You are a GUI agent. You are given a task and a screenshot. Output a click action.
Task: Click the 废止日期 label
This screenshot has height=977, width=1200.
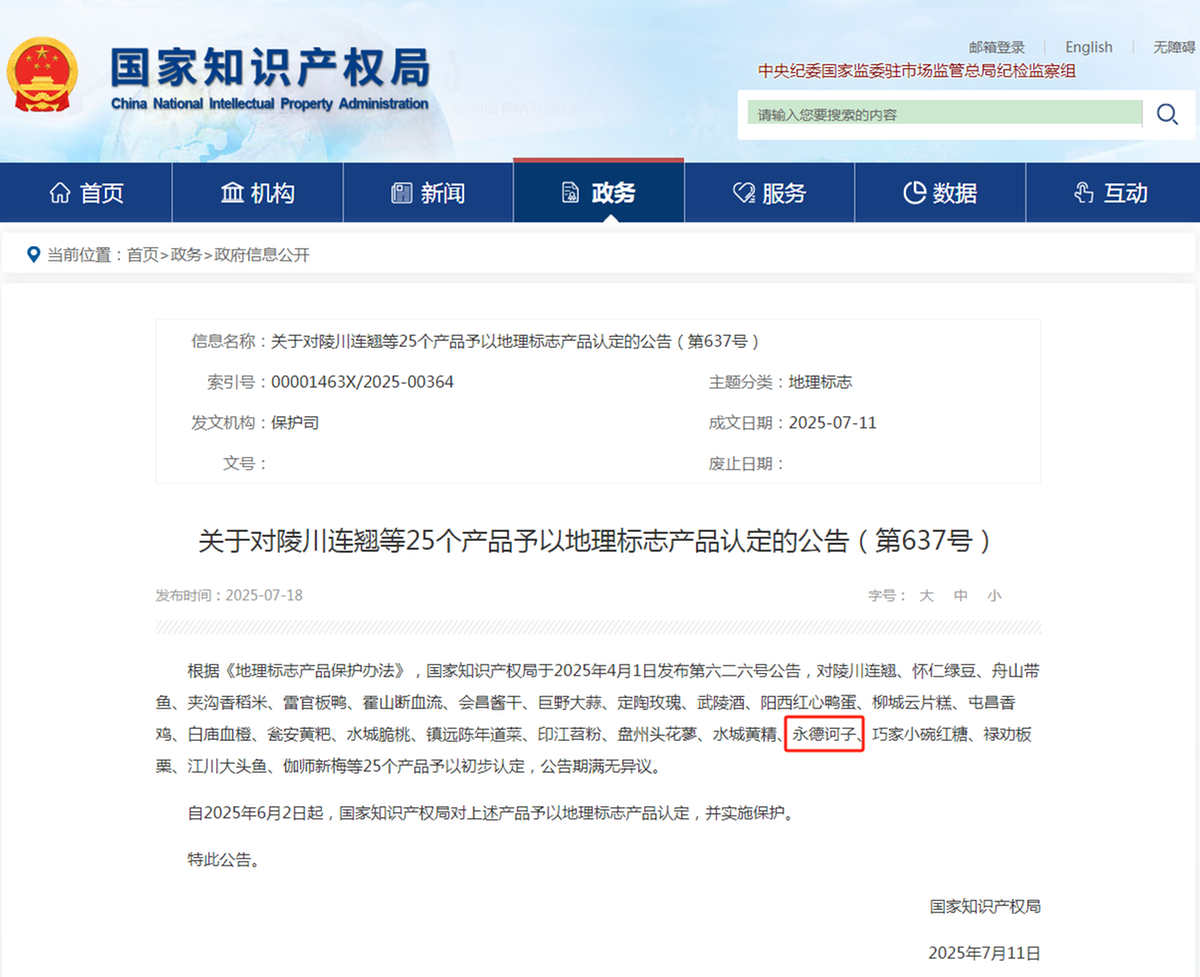748,464
